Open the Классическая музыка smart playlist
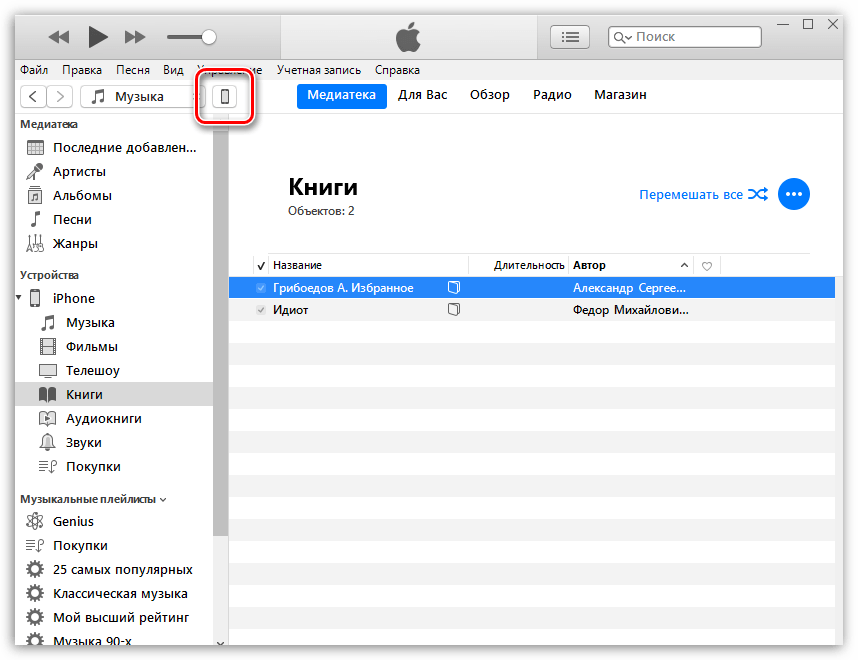The width and height of the screenshot is (858, 660). [x=114, y=594]
